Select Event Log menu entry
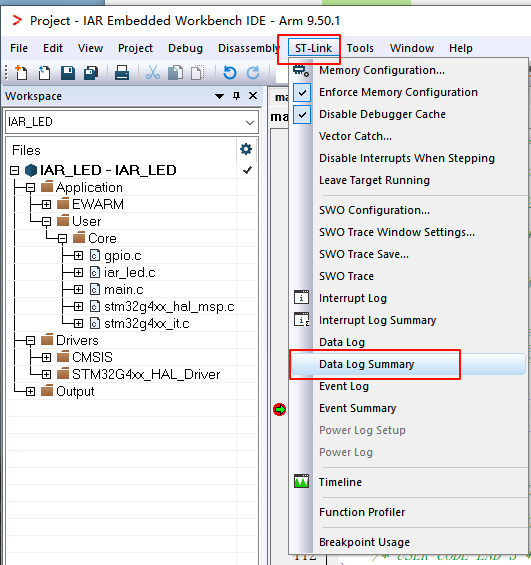The width and height of the screenshot is (531, 565). pyautogui.click(x=344, y=386)
